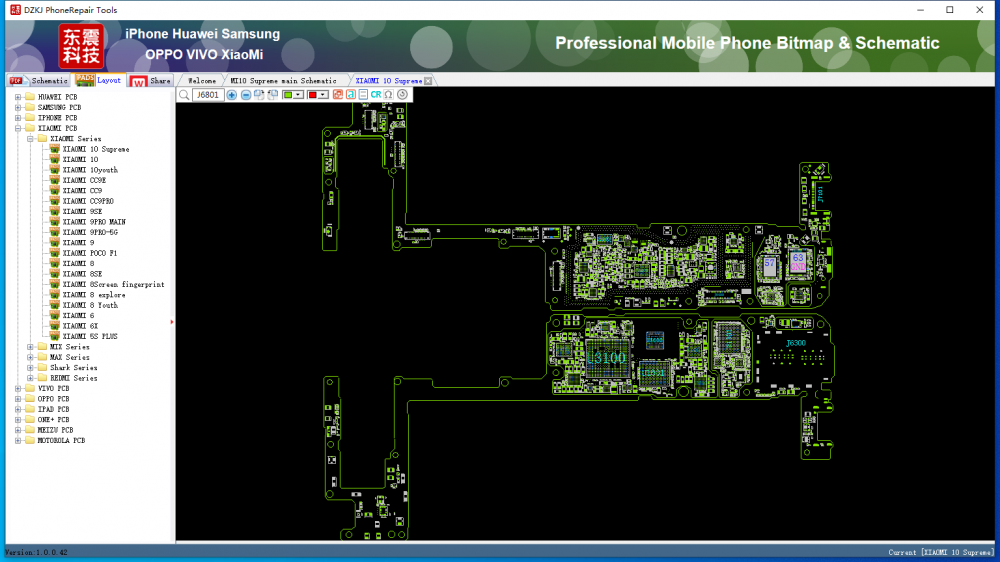Open the Welcome tab
1000x562 pixels.
(x=201, y=80)
